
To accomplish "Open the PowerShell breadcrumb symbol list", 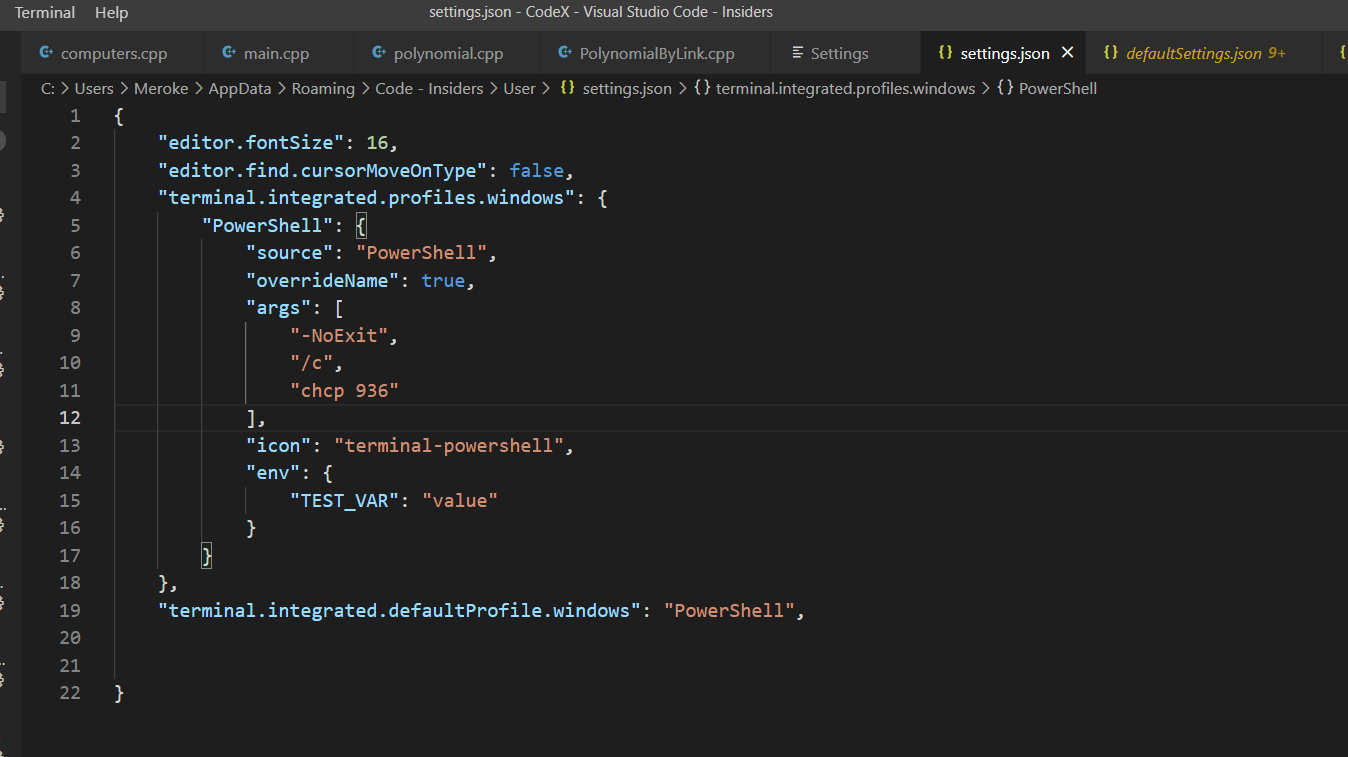I will pos(1058,88).
